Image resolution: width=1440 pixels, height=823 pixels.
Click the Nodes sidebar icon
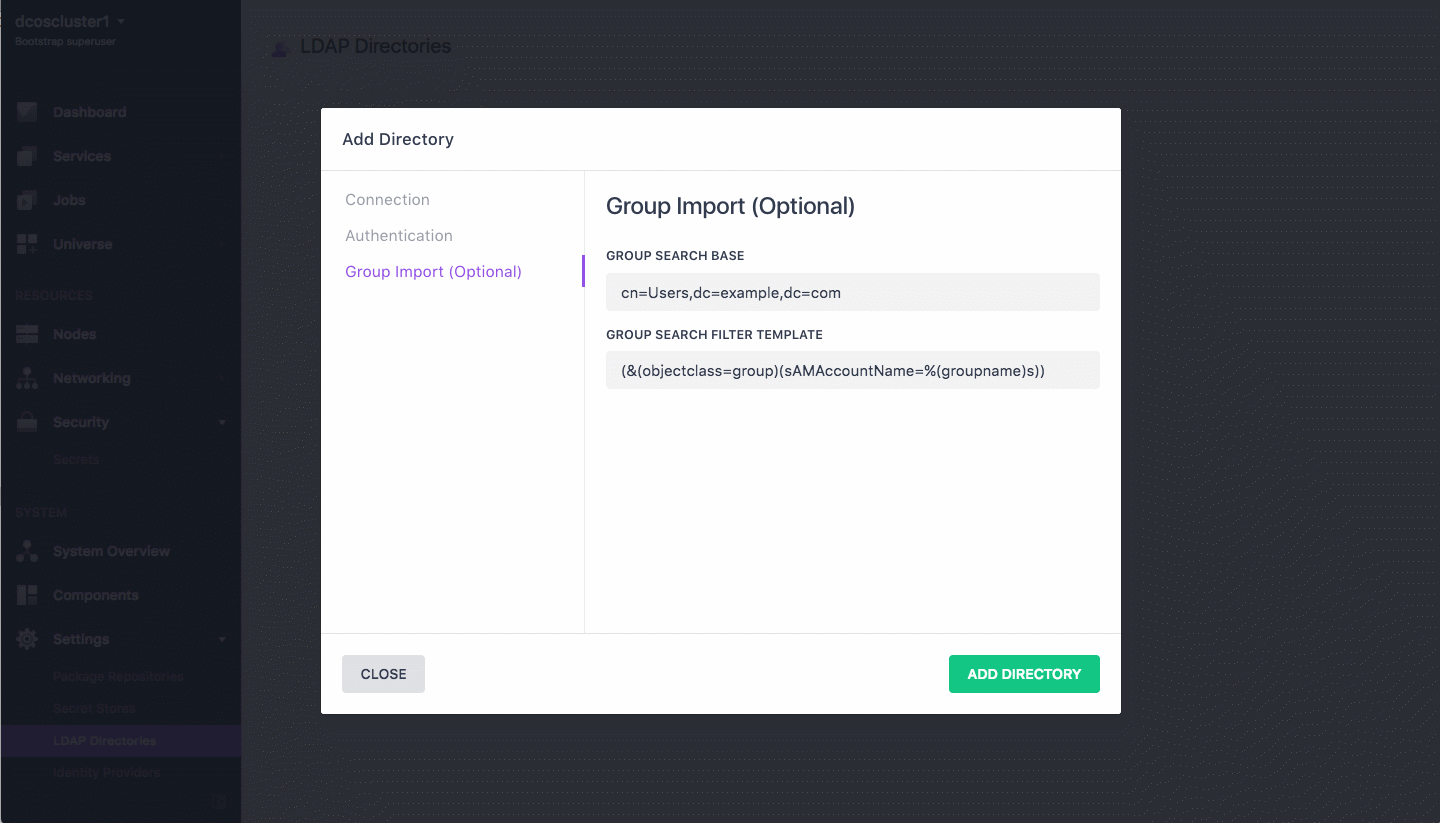pos(27,334)
